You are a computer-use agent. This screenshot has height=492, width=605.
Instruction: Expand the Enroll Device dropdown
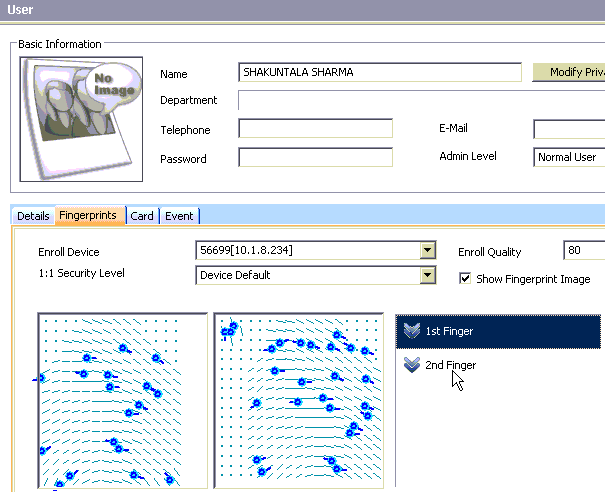pyautogui.click(x=428, y=250)
